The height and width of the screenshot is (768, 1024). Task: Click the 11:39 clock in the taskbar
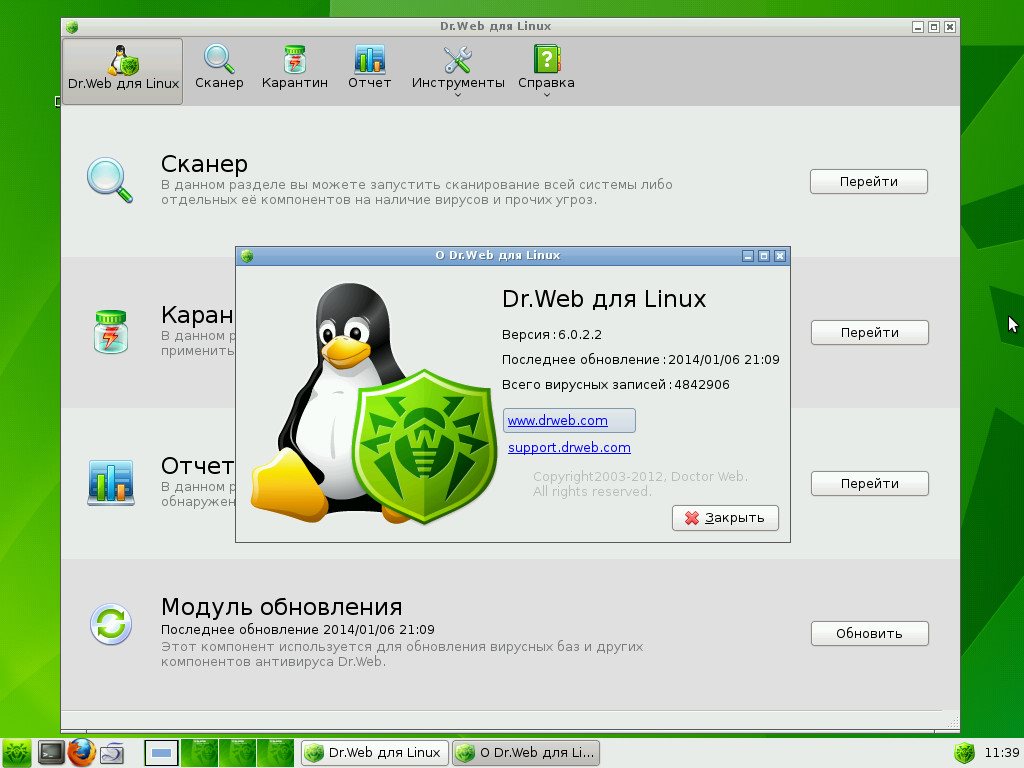coord(1002,753)
